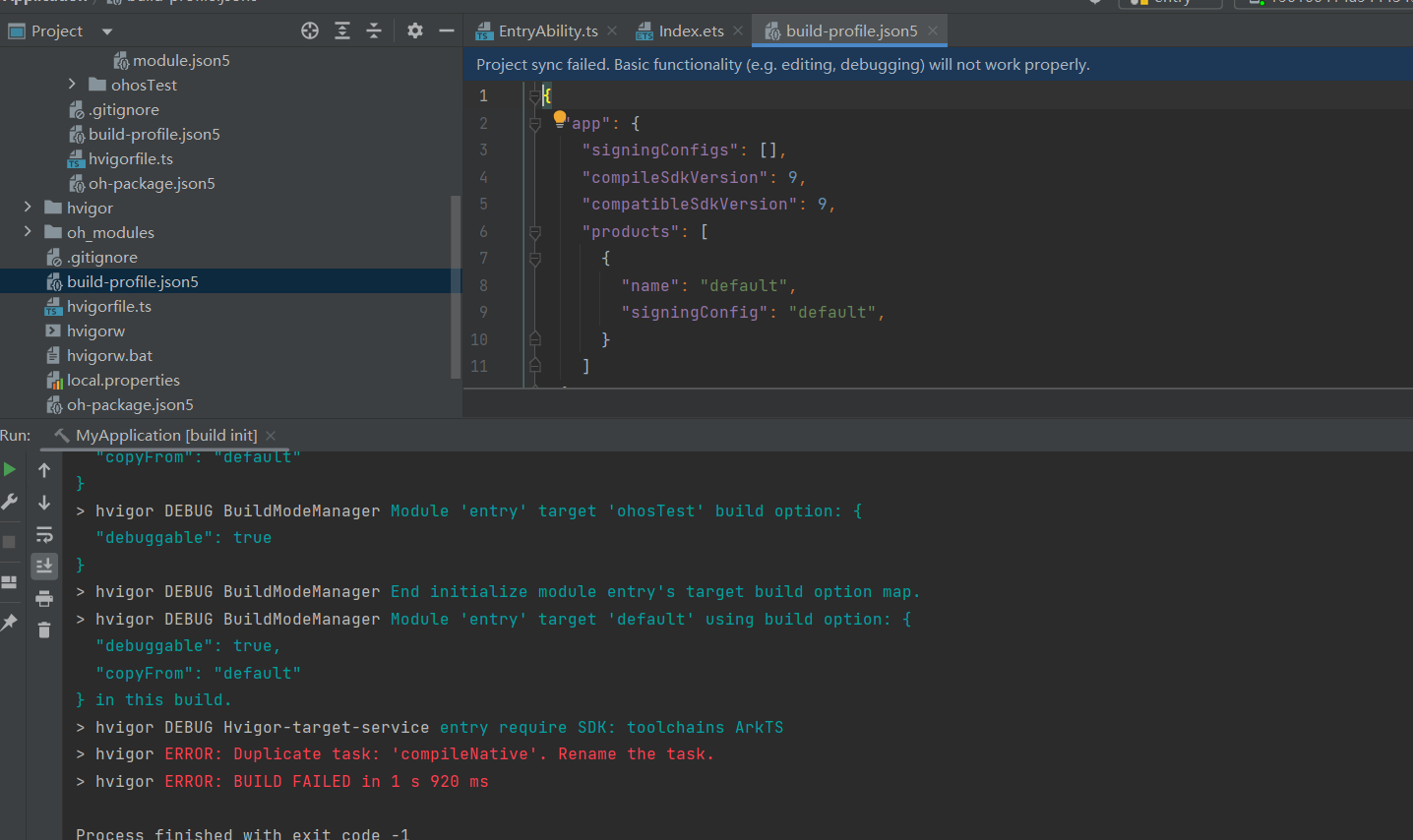Collapse the product object fold on line 7
This screenshot has height=840, width=1413.
[535, 259]
